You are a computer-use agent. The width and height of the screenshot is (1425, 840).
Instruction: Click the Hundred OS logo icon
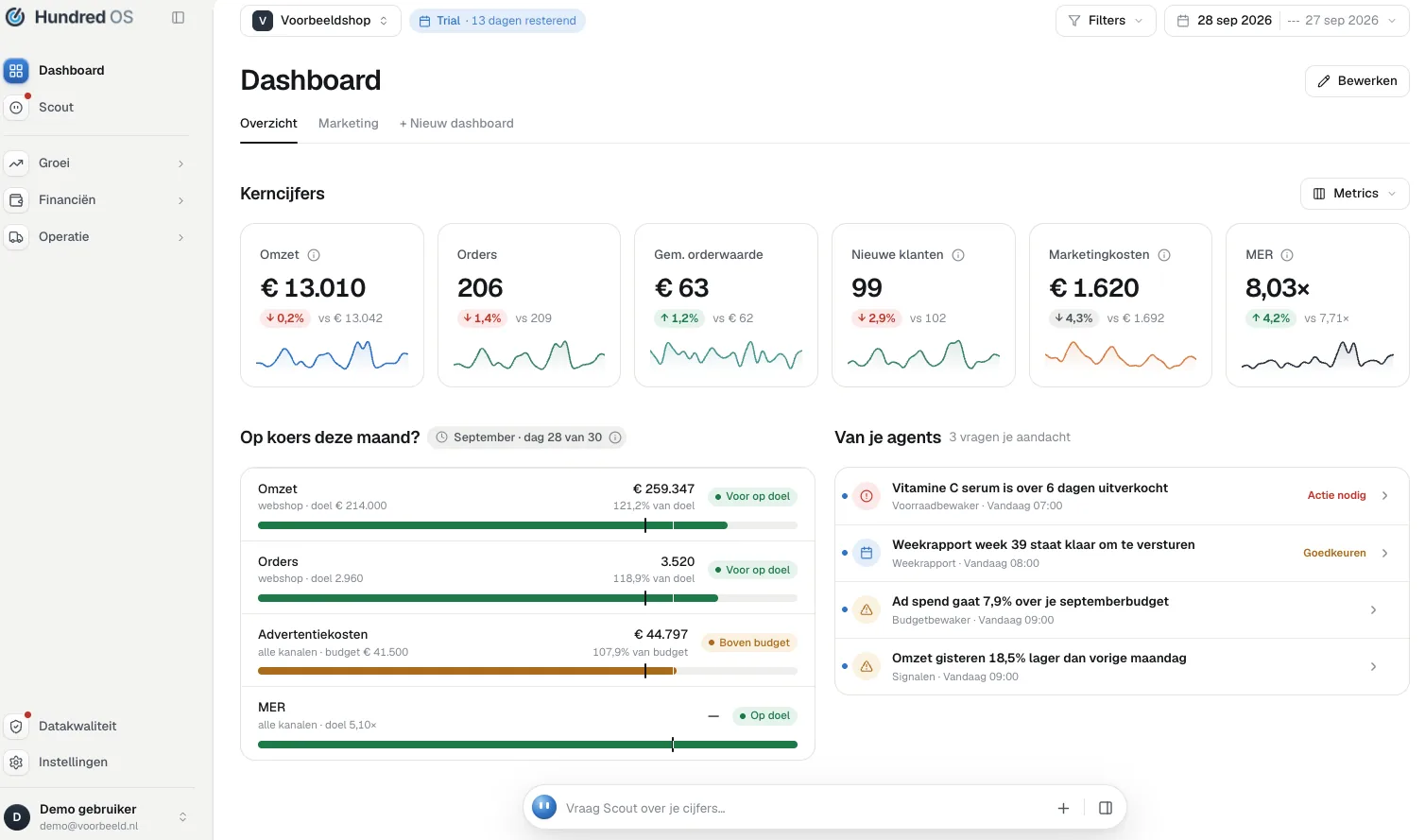[15, 17]
